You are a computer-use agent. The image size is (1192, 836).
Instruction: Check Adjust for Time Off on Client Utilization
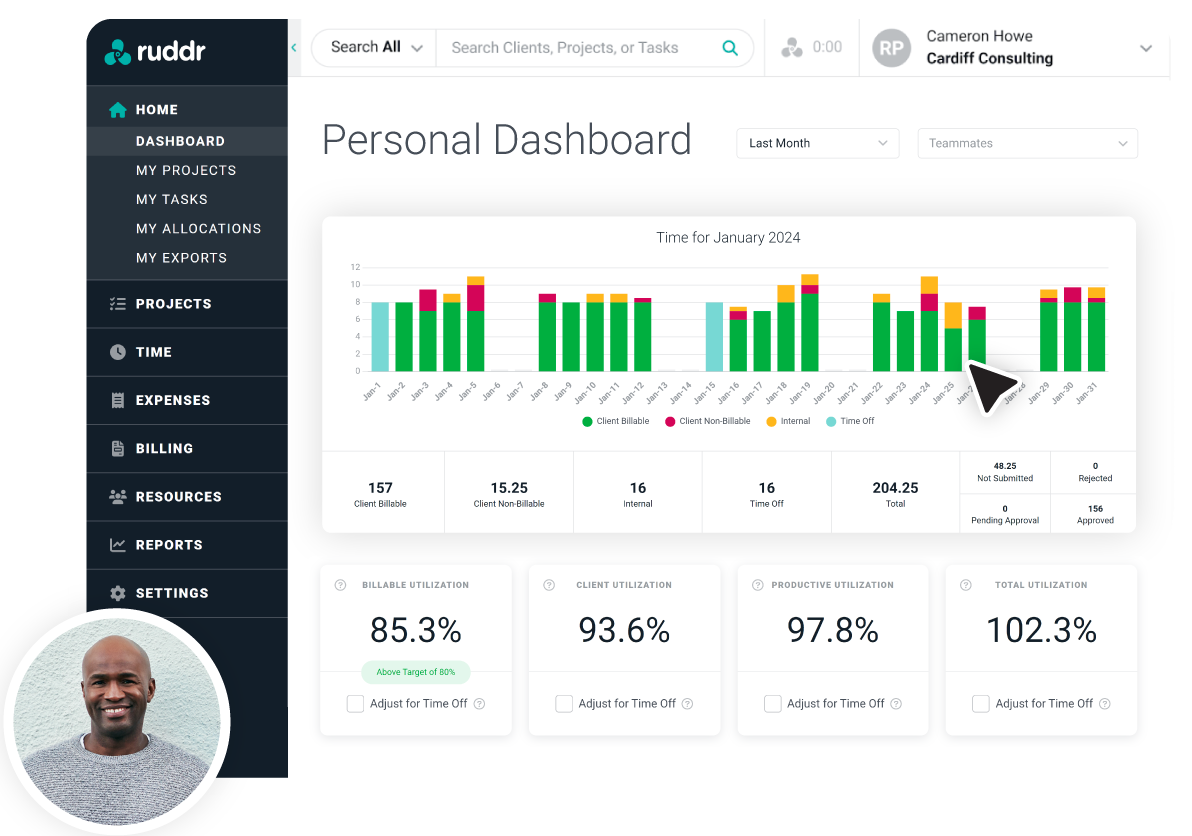(564, 703)
